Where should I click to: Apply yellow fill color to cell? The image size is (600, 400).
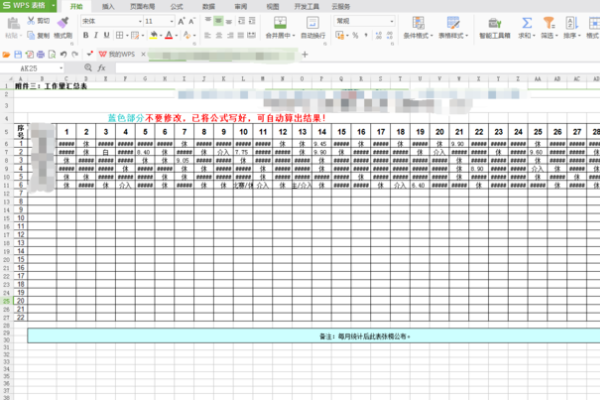(x=153, y=35)
